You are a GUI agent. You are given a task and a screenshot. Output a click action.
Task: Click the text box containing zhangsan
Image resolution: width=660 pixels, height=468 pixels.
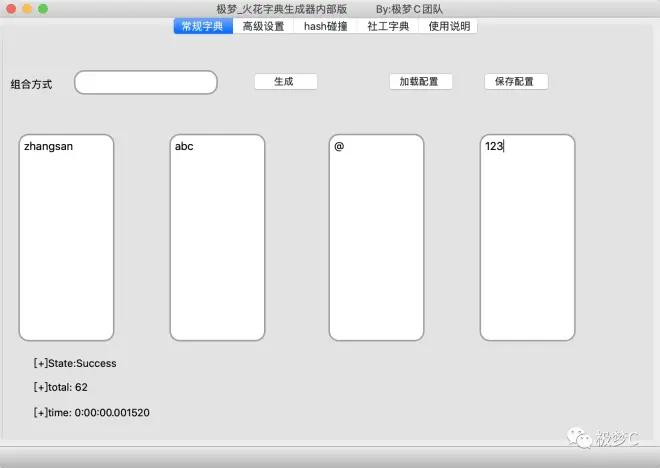tap(66, 238)
